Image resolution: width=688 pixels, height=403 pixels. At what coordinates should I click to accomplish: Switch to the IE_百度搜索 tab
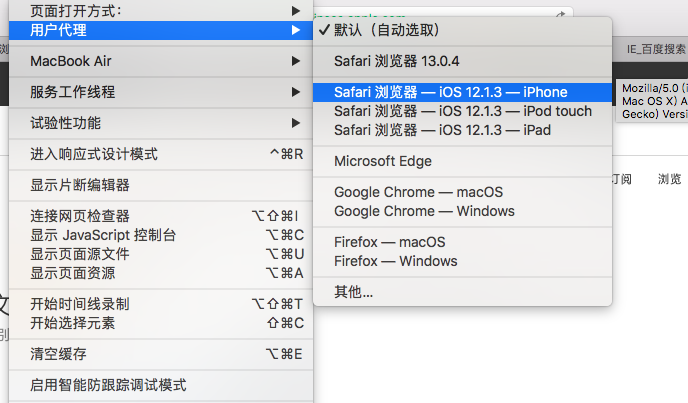coord(655,48)
